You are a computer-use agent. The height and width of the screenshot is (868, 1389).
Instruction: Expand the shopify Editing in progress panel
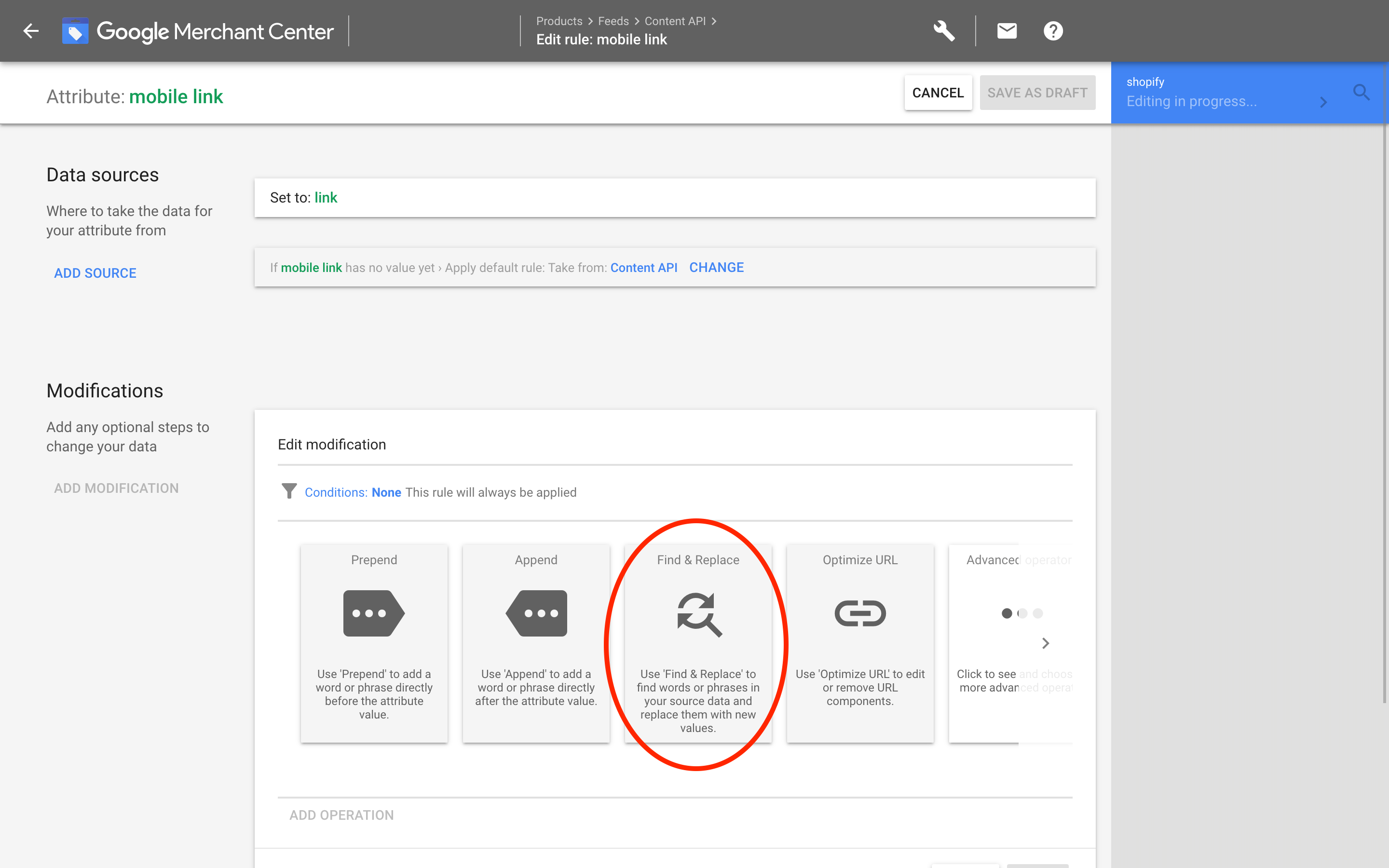[1323, 102]
